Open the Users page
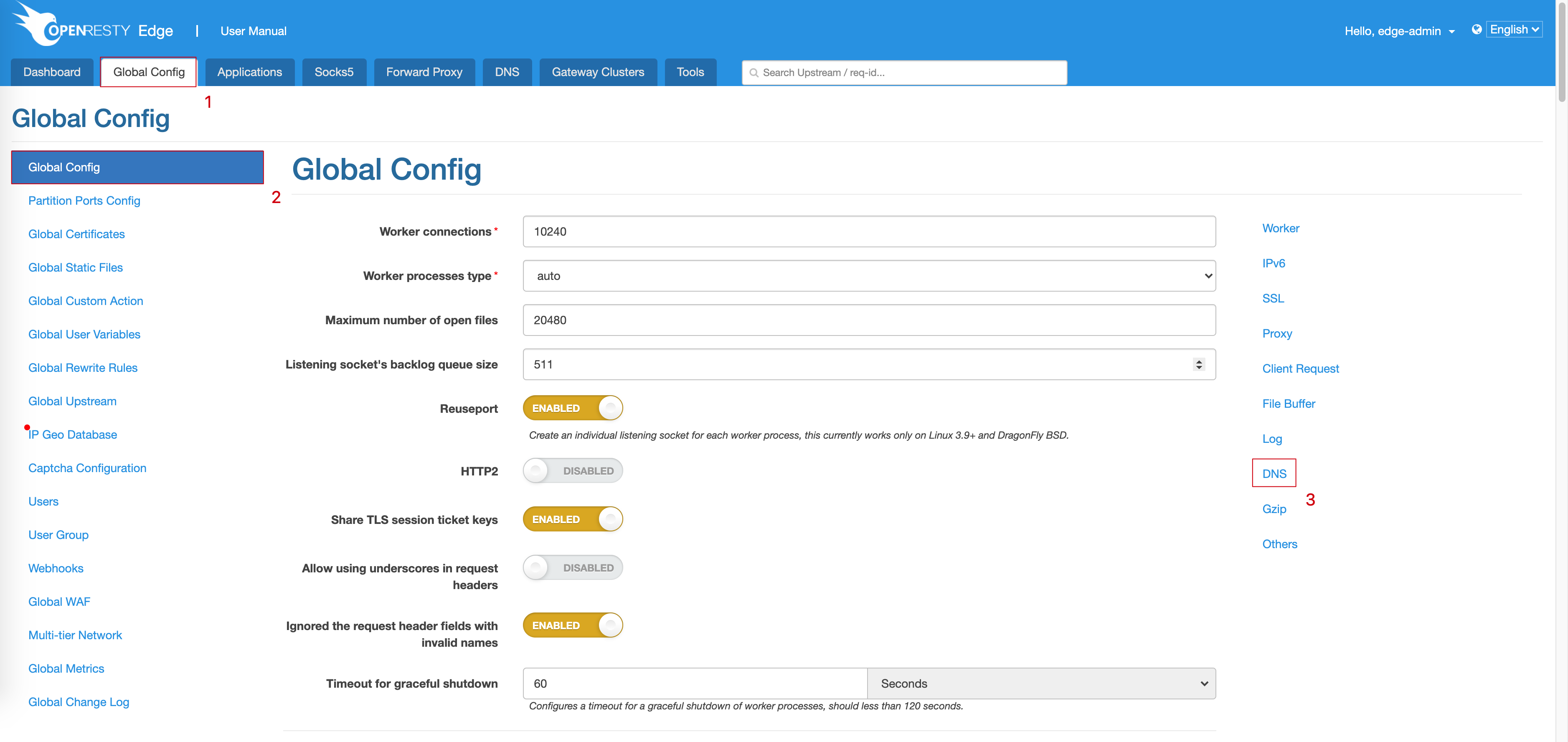The height and width of the screenshot is (742, 1568). pos(43,502)
